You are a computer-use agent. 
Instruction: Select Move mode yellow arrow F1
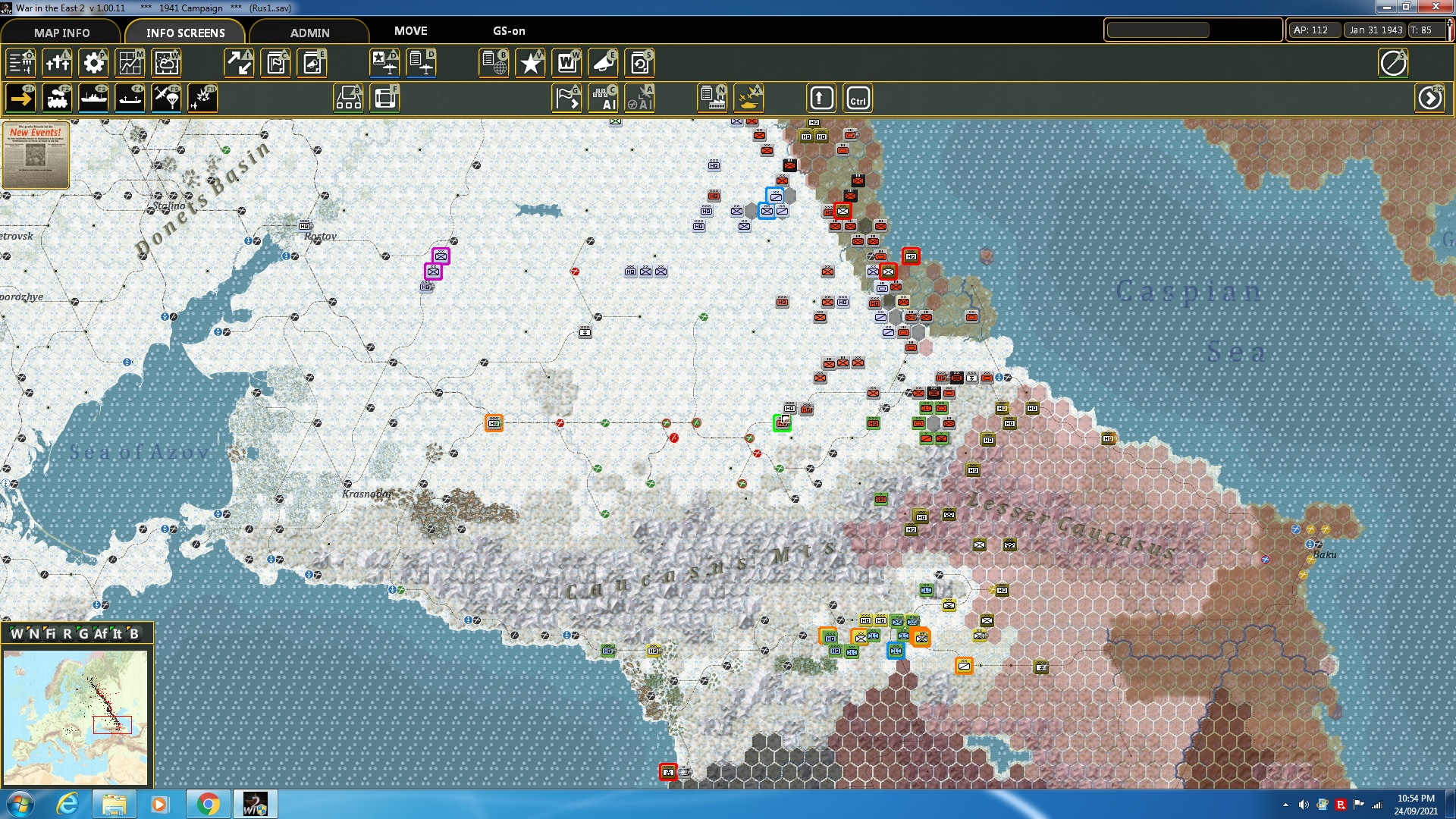21,99
